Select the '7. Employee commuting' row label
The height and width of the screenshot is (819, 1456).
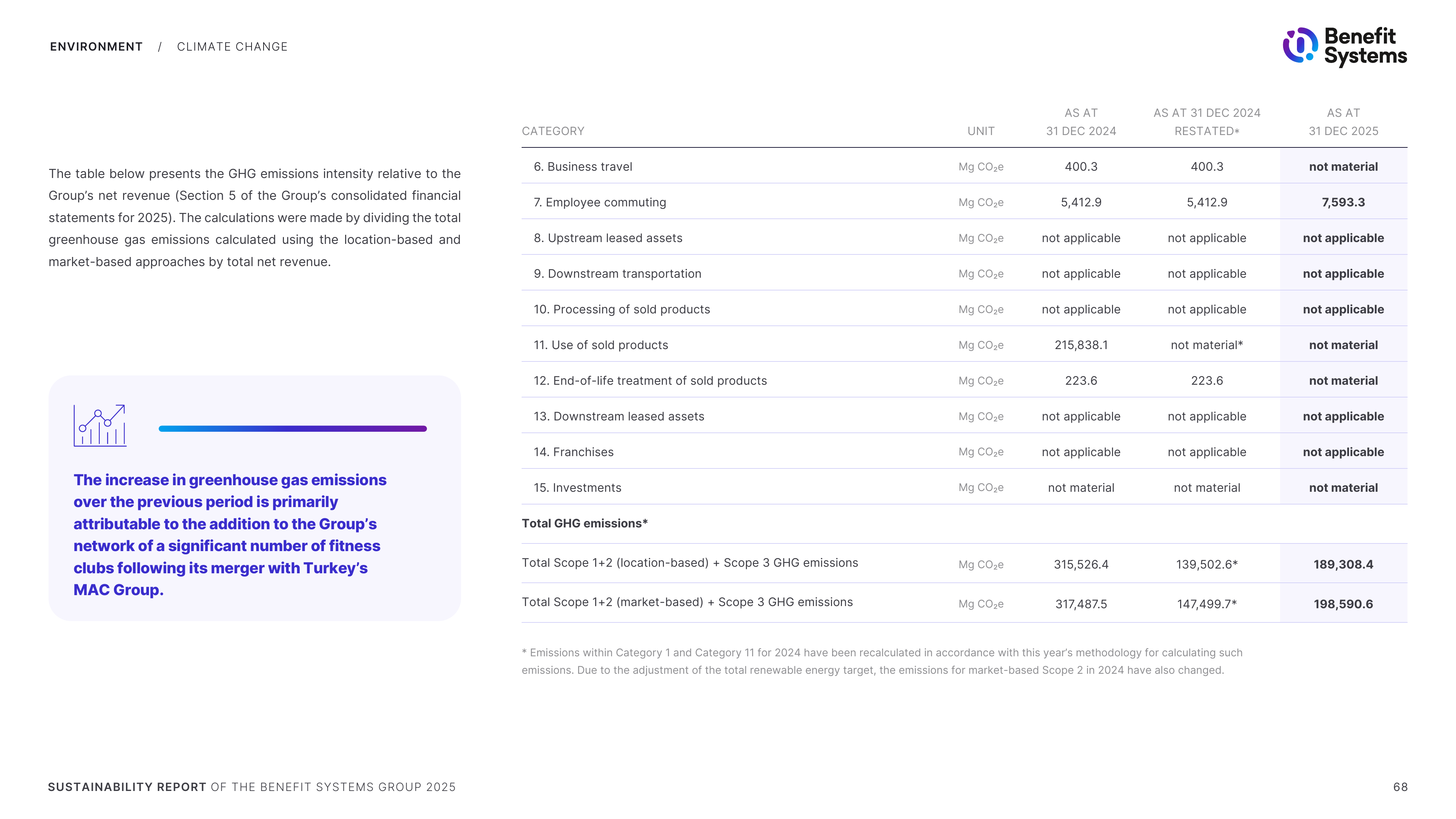(x=600, y=202)
